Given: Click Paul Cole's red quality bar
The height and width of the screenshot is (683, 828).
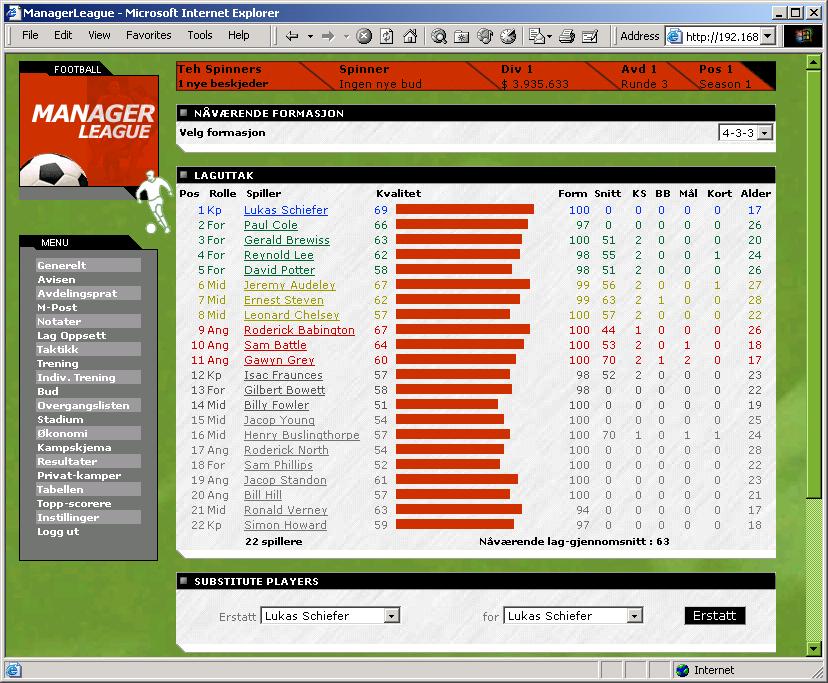Looking at the screenshot, I should [462, 224].
